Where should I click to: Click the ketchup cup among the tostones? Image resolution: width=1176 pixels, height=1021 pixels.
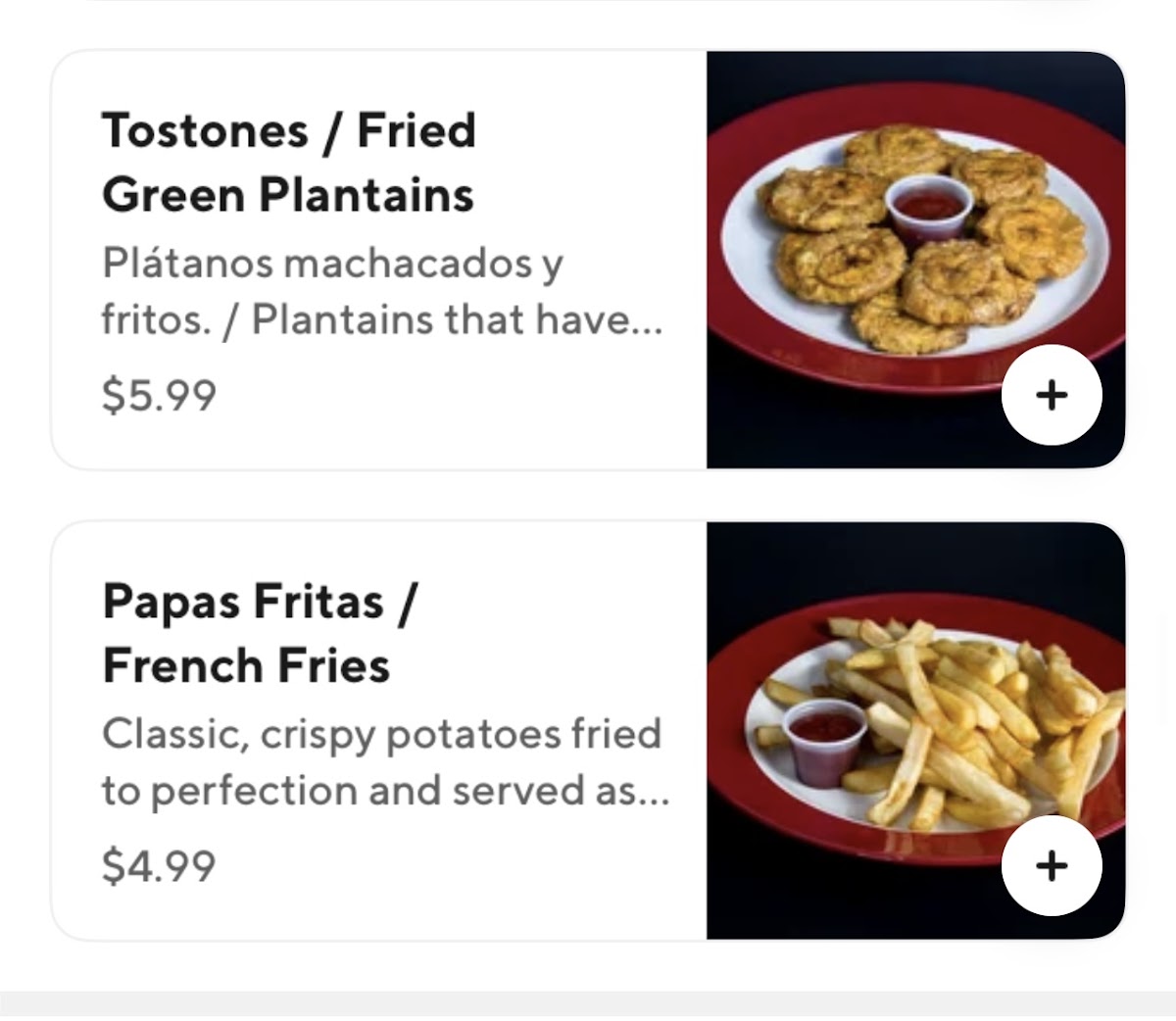(x=927, y=209)
